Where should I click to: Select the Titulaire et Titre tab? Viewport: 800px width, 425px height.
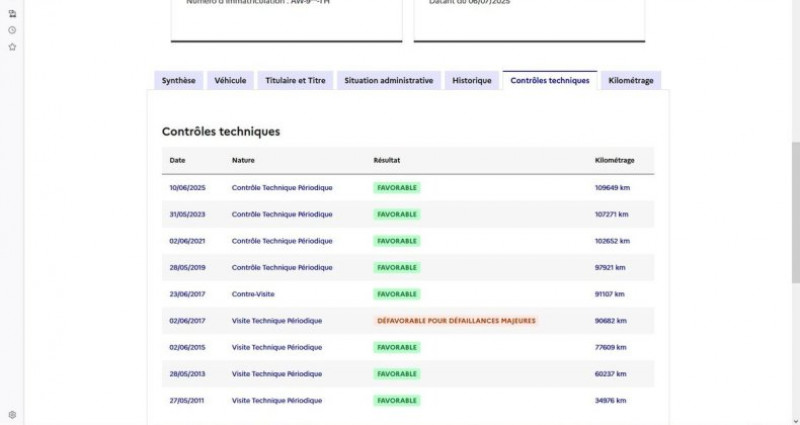pyautogui.click(x=295, y=80)
